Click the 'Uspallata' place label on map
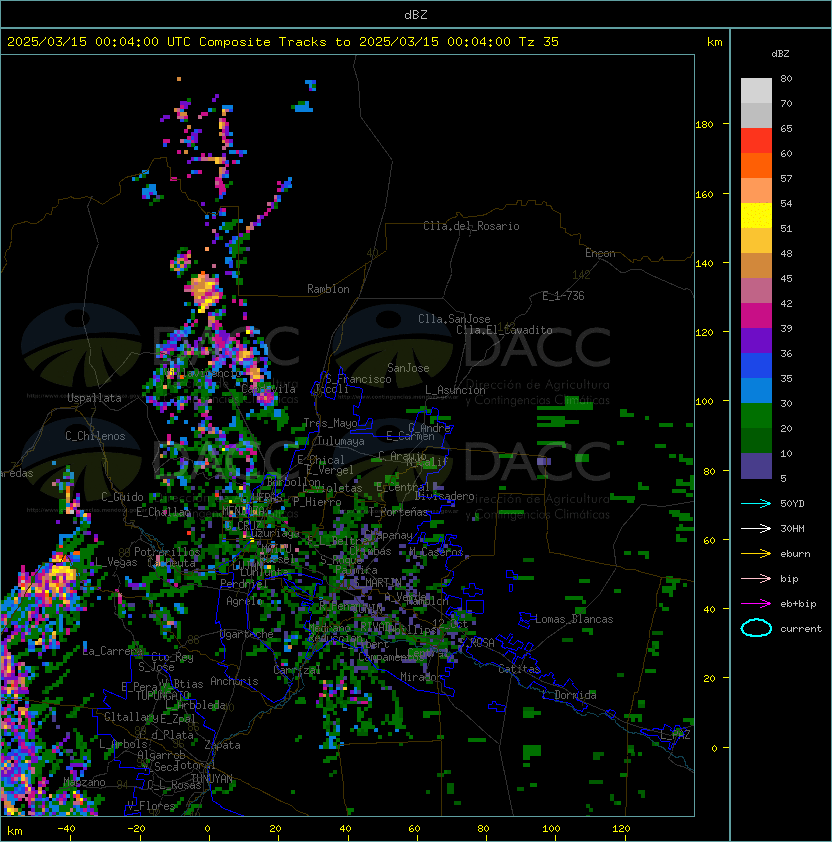This screenshot has height=842, width=832. pos(94,398)
